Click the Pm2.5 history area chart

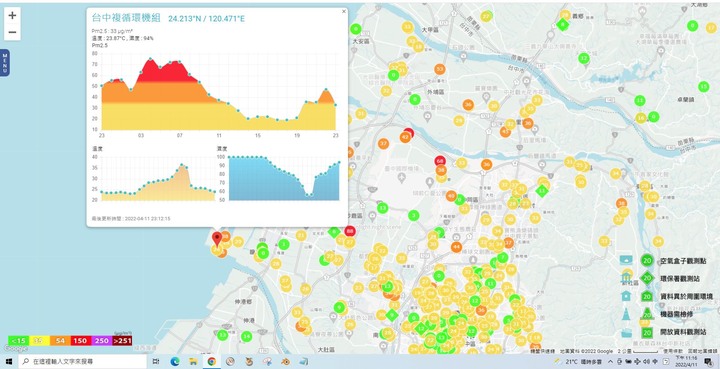(219, 91)
